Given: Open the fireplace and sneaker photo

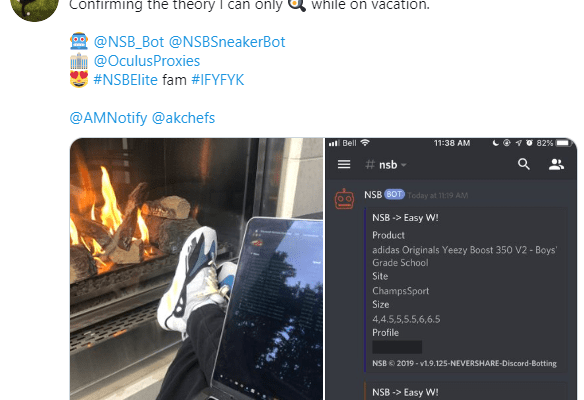Looking at the screenshot, I should pyautogui.click(x=196, y=269).
